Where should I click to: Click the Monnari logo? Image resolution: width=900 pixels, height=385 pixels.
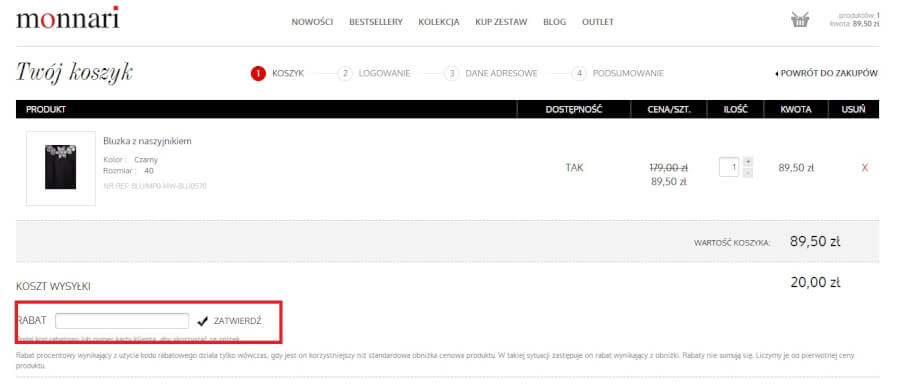point(68,18)
